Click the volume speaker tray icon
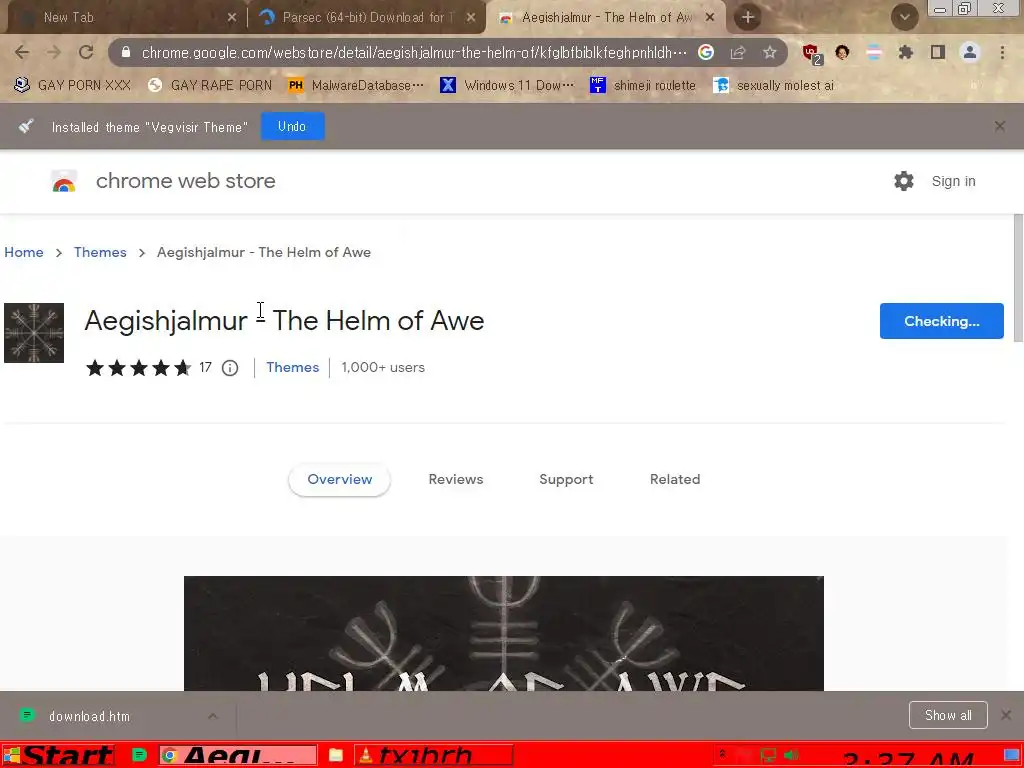The image size is (1024, 768). (792, 756)
